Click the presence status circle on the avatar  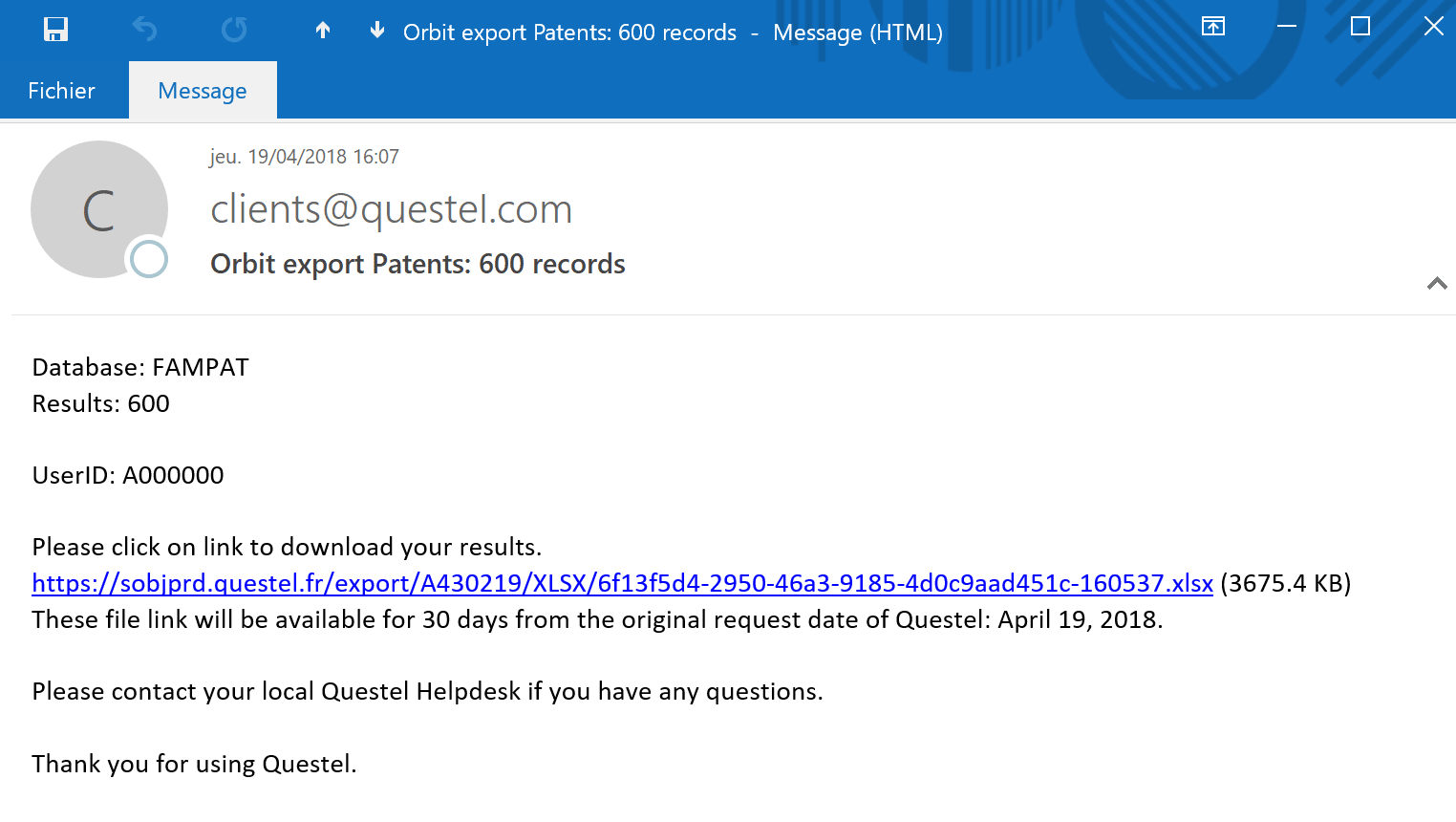(148, 258)
